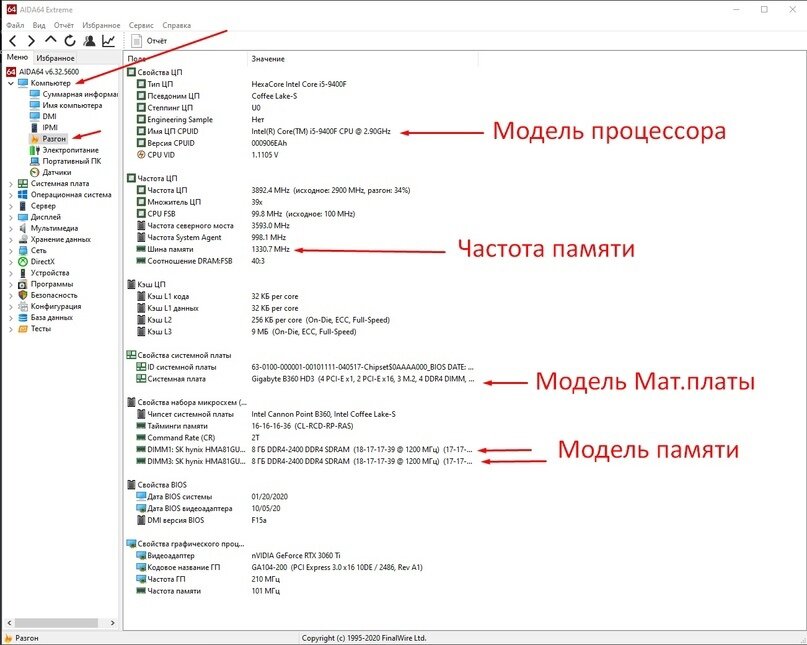
Task: Open the user icon in the toolbar
Action: pos(89,41)
